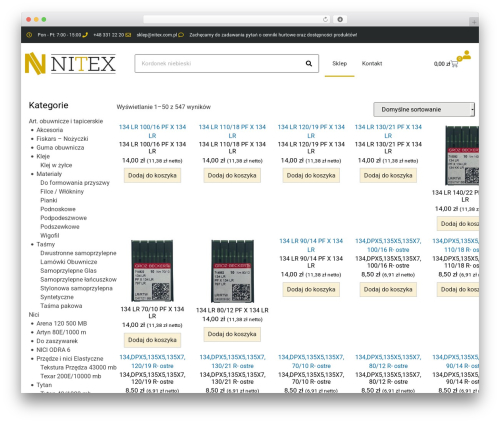The height and width of the screenshot is (423, 500).
Task: Add 134 LR 70/10 to cart
Action: [152, 340]
